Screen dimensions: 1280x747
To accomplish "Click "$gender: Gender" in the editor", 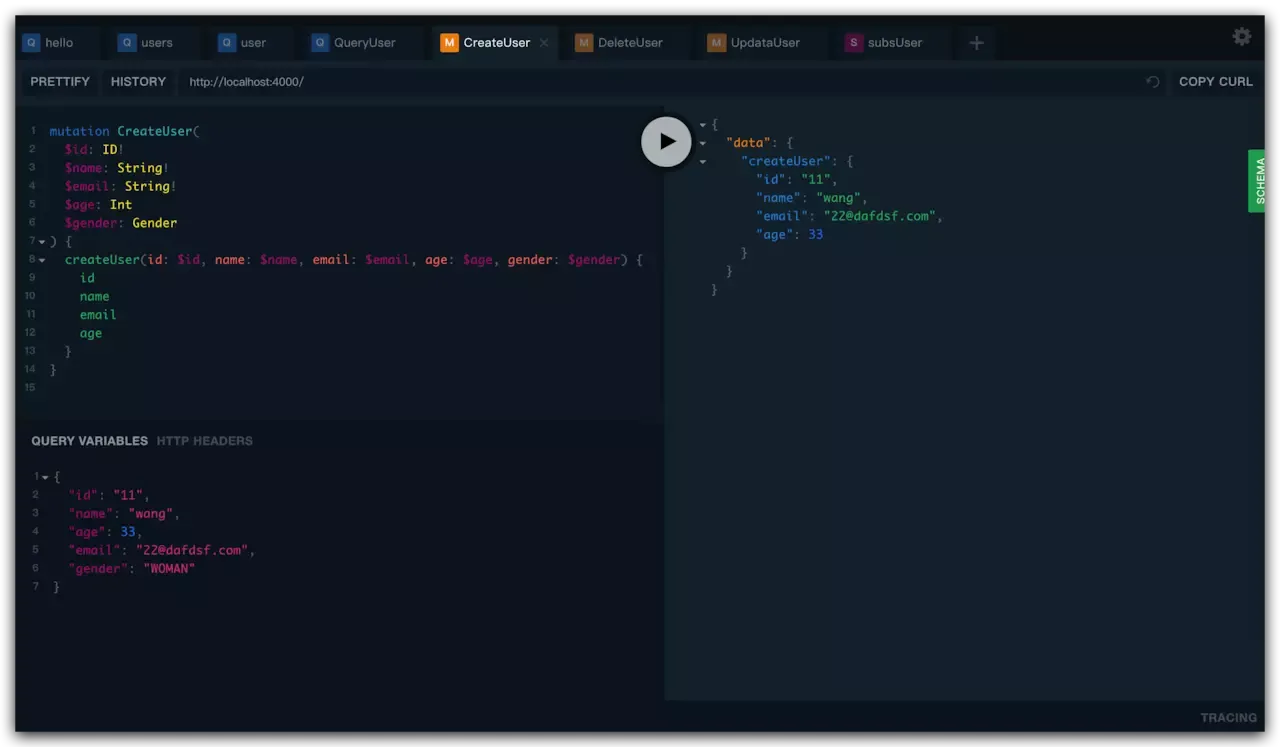I will [x=121, y=223].
